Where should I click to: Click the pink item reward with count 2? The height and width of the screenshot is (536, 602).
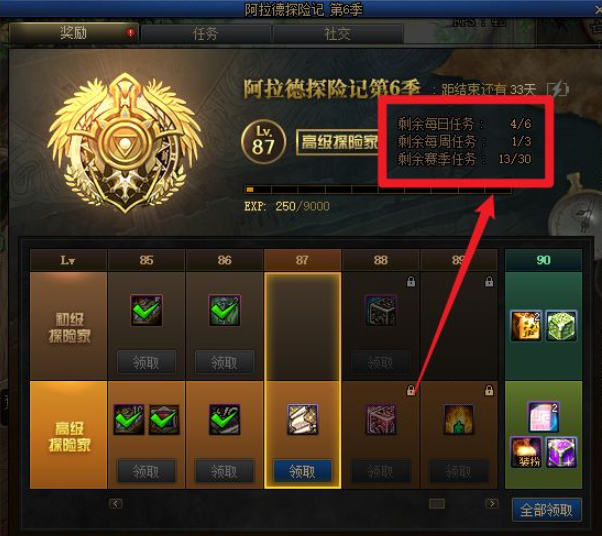pyautogui.click(x=543, y=417)
